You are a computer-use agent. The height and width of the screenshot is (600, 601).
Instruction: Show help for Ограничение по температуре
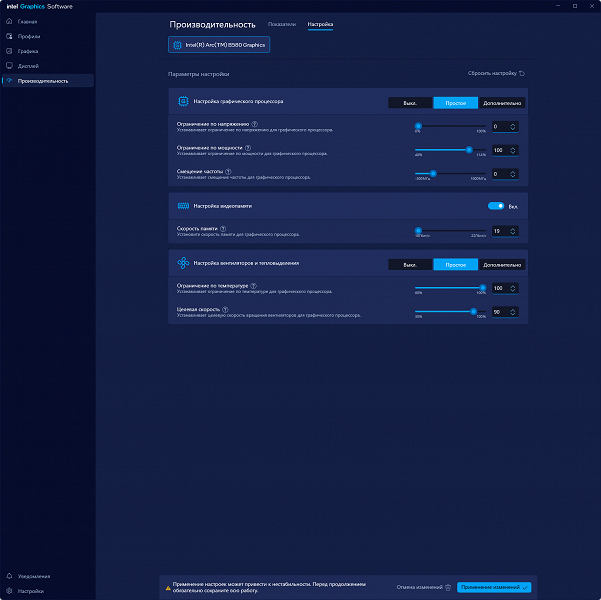click(x=253, y=286)
